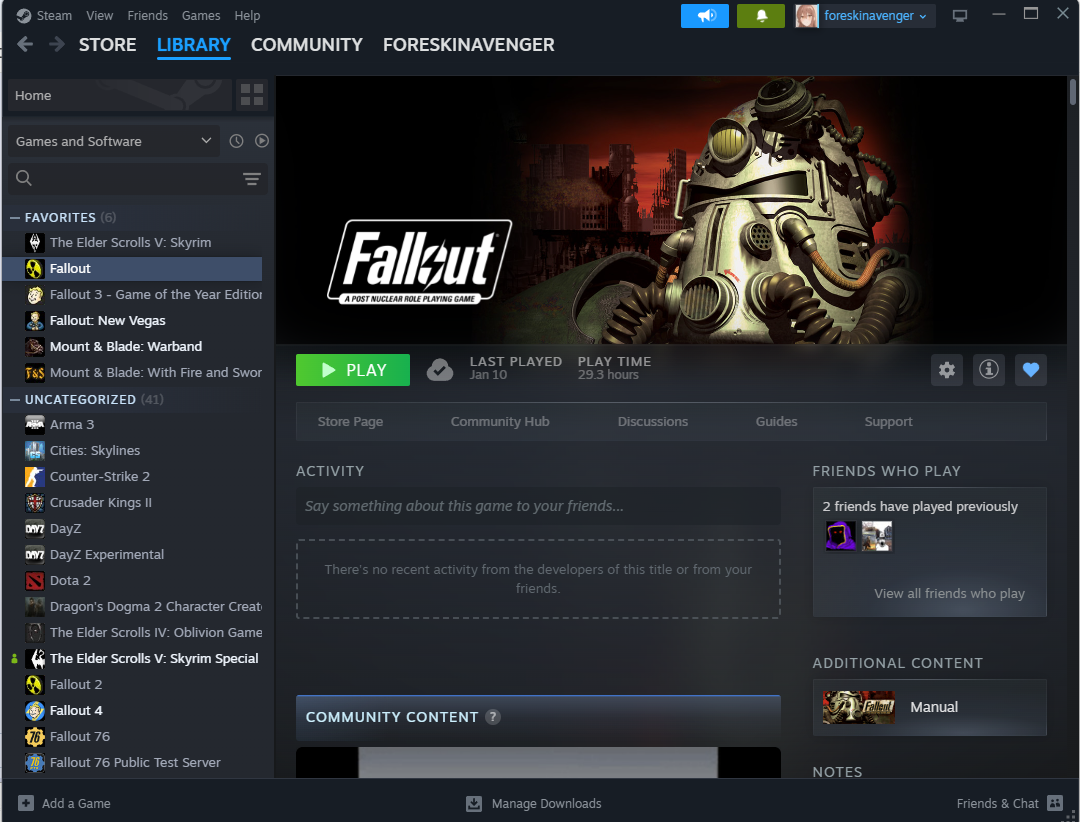Open the second friend's avatar
Image resolution: width=1080 pixels, height=822 pixels.
[877, 536]
